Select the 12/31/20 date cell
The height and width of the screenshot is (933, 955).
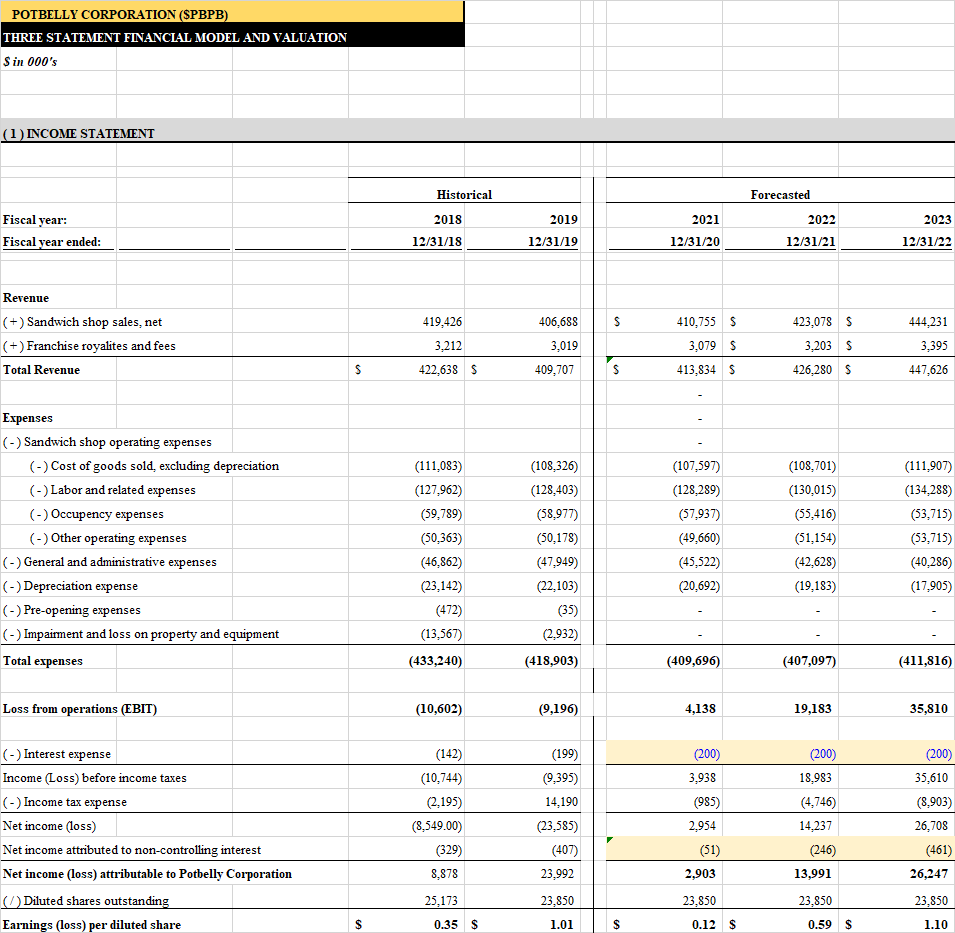[x=664, y=242]
